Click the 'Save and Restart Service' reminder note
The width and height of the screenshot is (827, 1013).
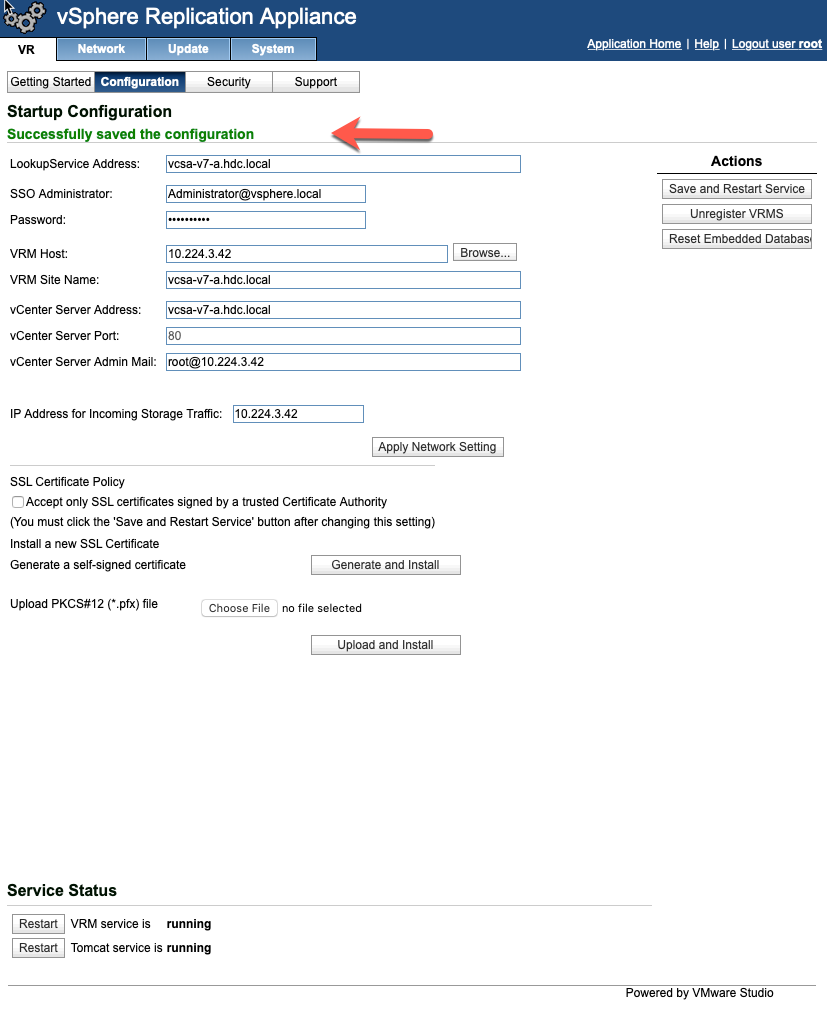pos(222,522)
